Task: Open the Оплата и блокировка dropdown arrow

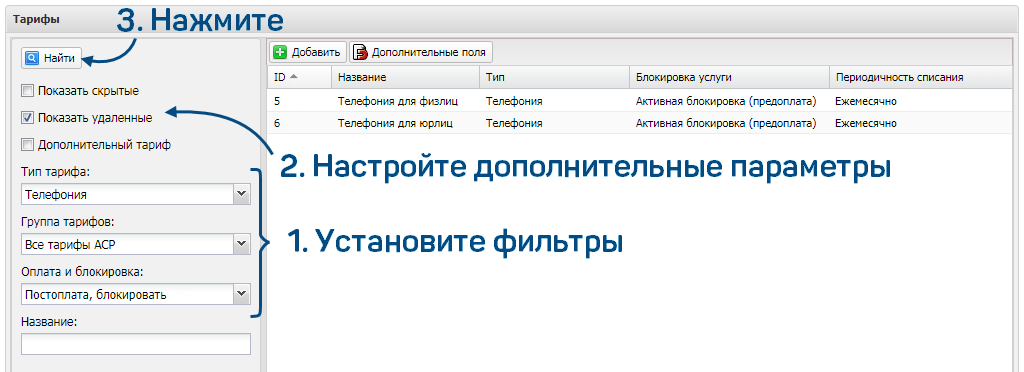Action: pyautogui.click(x=242, y=294)
